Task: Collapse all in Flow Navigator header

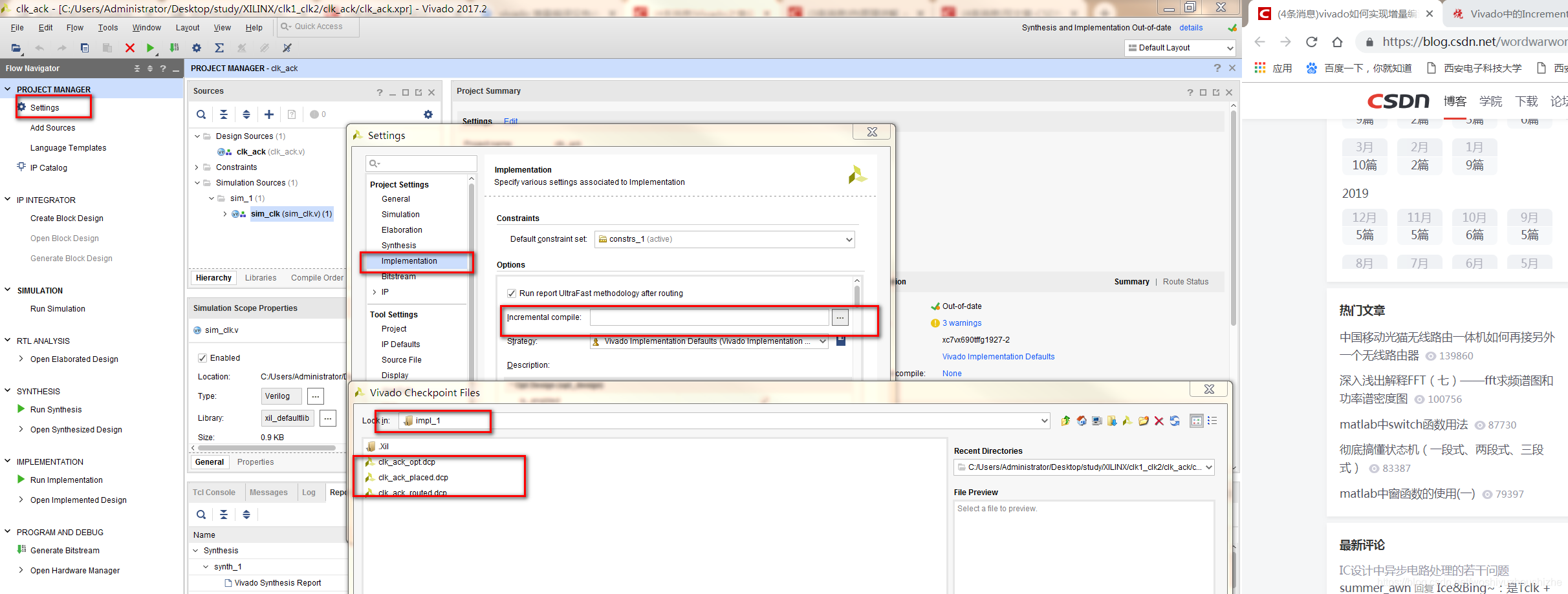Action: [x=136, y=69]
